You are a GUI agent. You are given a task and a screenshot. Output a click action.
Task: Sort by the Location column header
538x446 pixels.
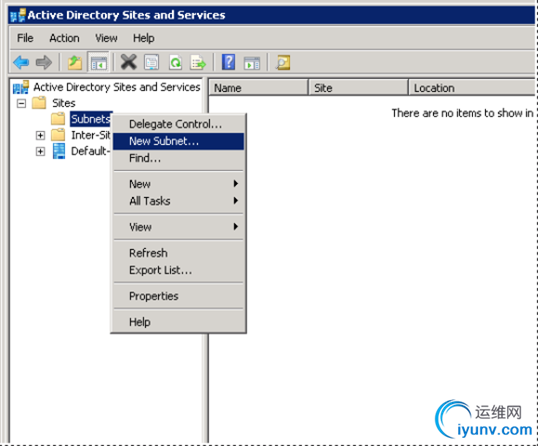(472, 88)
